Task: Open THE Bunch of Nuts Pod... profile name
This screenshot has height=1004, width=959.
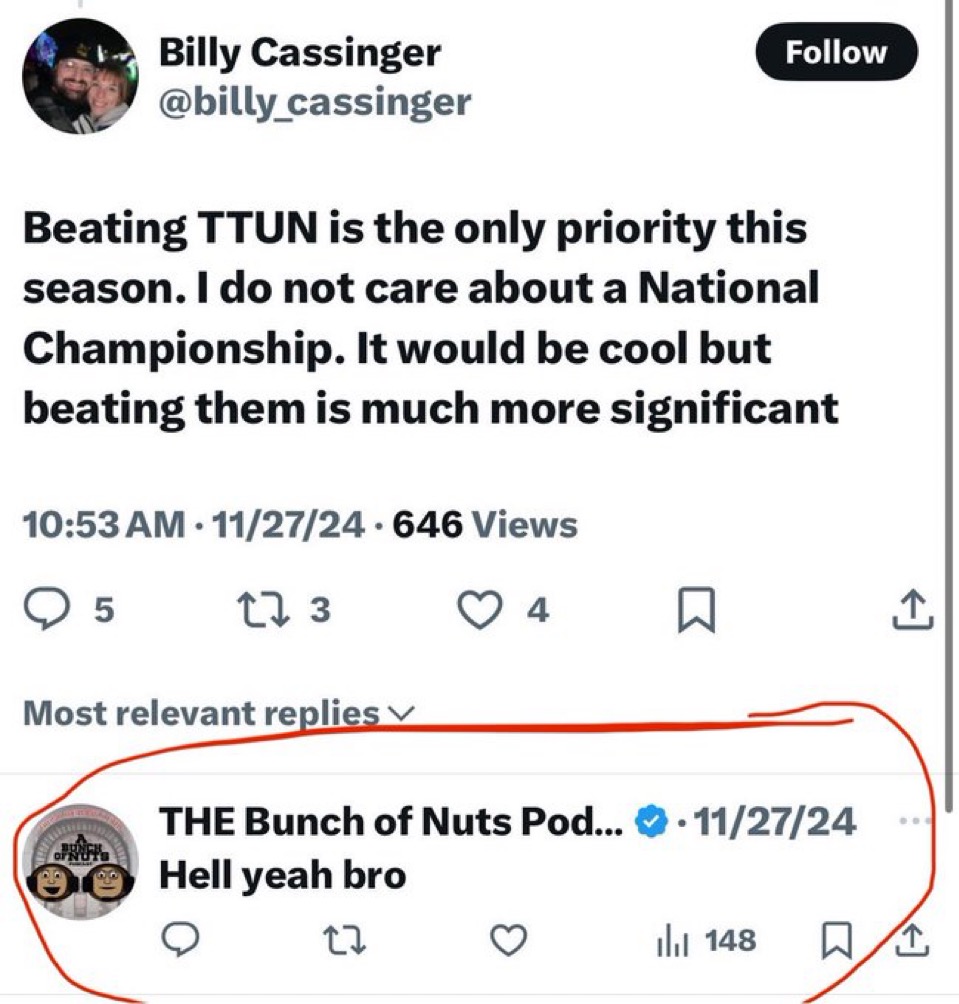Action: coord(392,822)
